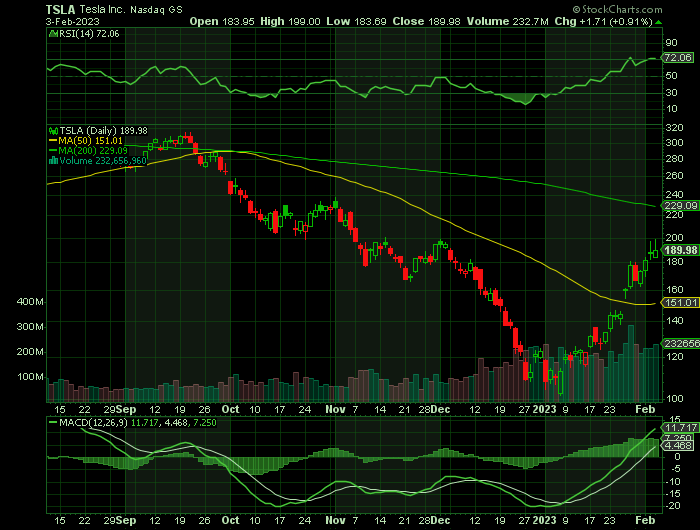Click the Open value 183.95
This screenshot has height=530, width=700.
tap(238, 21)
